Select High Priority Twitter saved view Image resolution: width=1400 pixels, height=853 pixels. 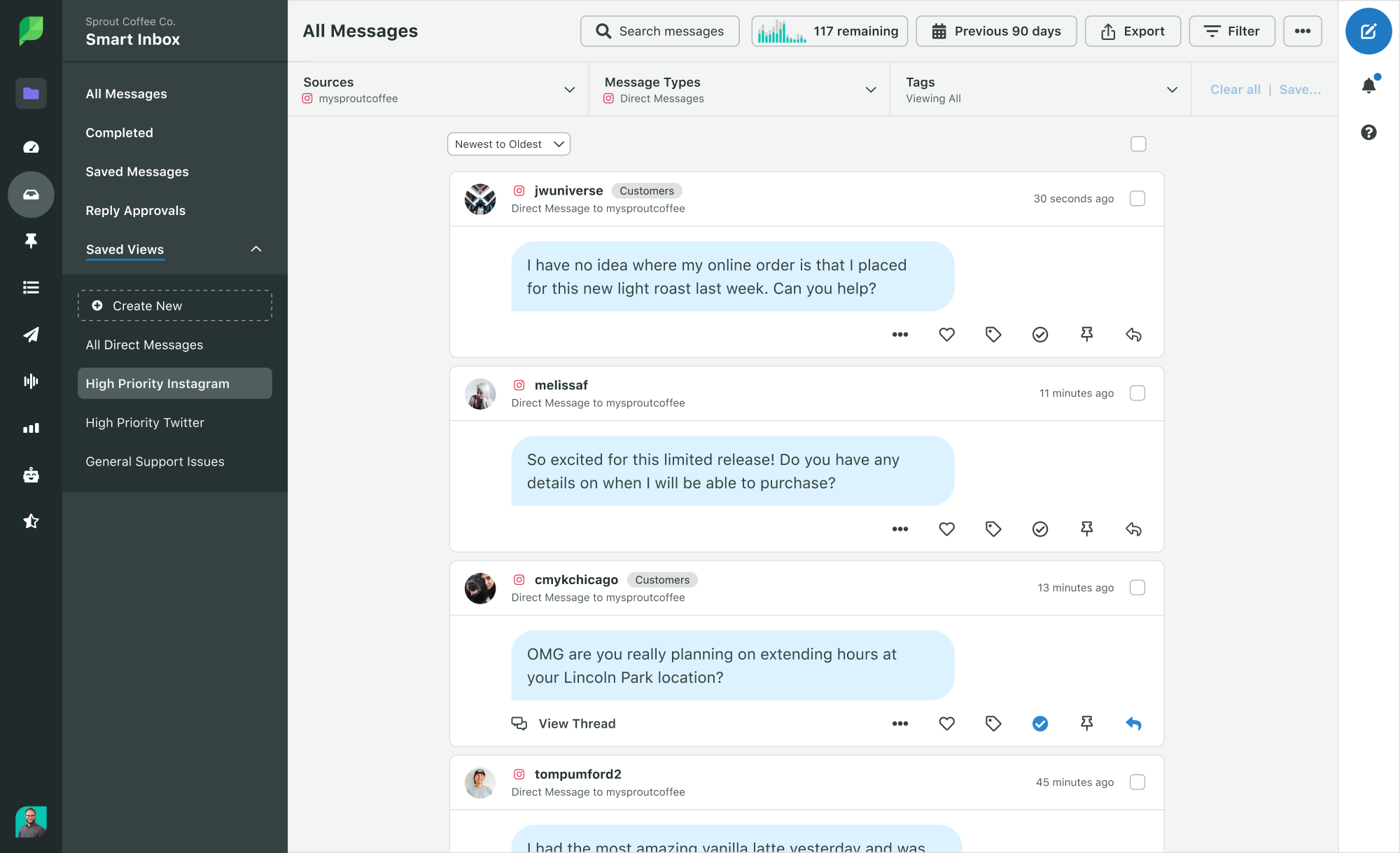pyautogui.click(x=145, y=422)
